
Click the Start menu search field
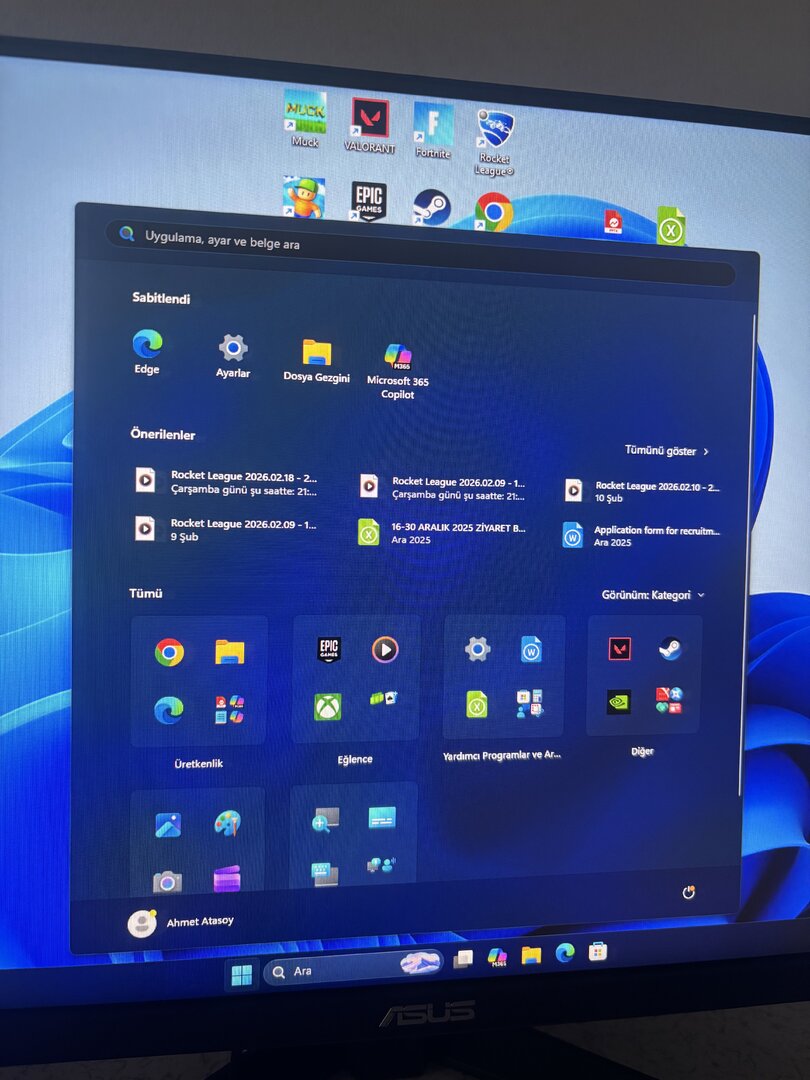[420, 255]
